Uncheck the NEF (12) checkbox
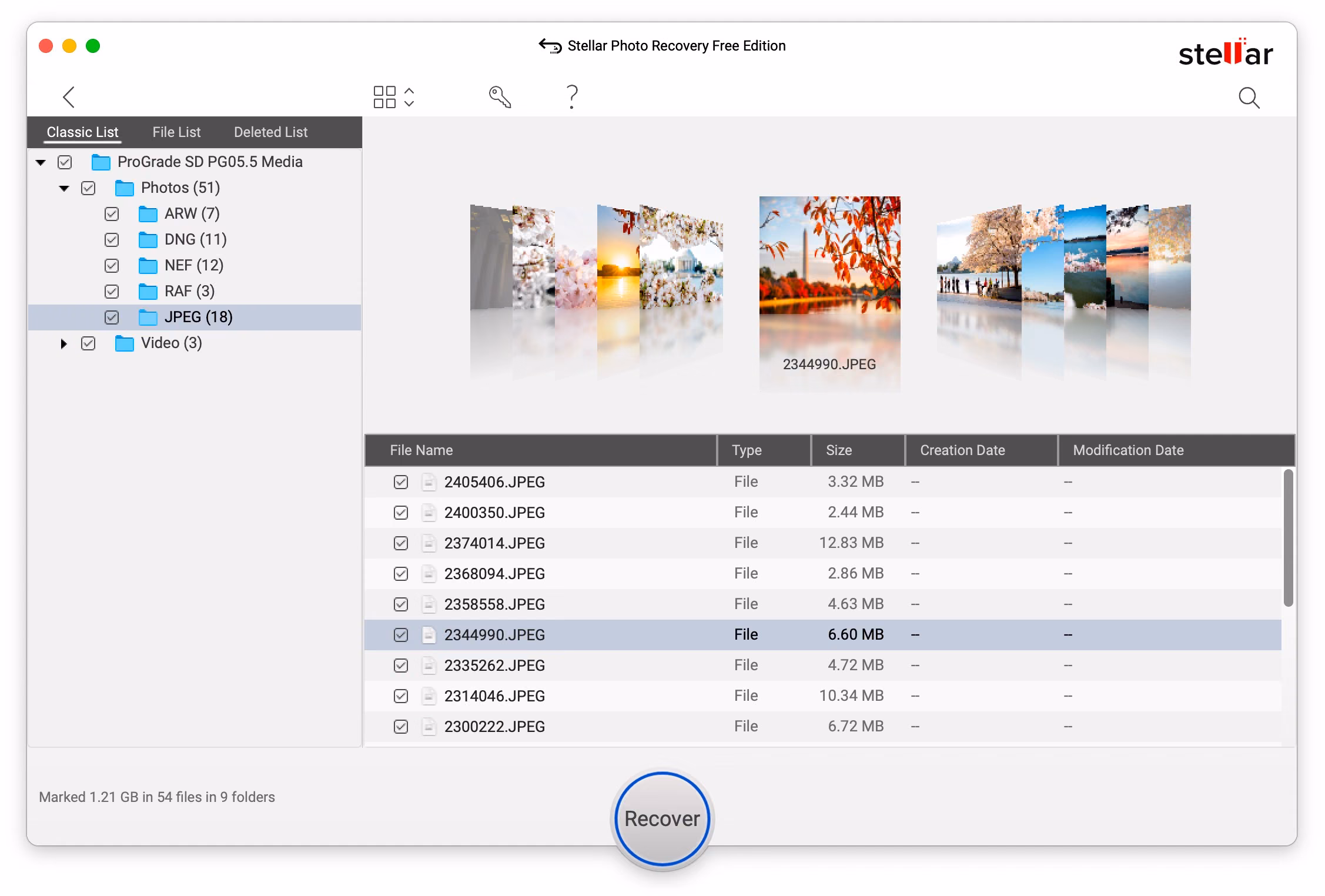This screenshot has height=896, width=1325. [x=112, y=265]
